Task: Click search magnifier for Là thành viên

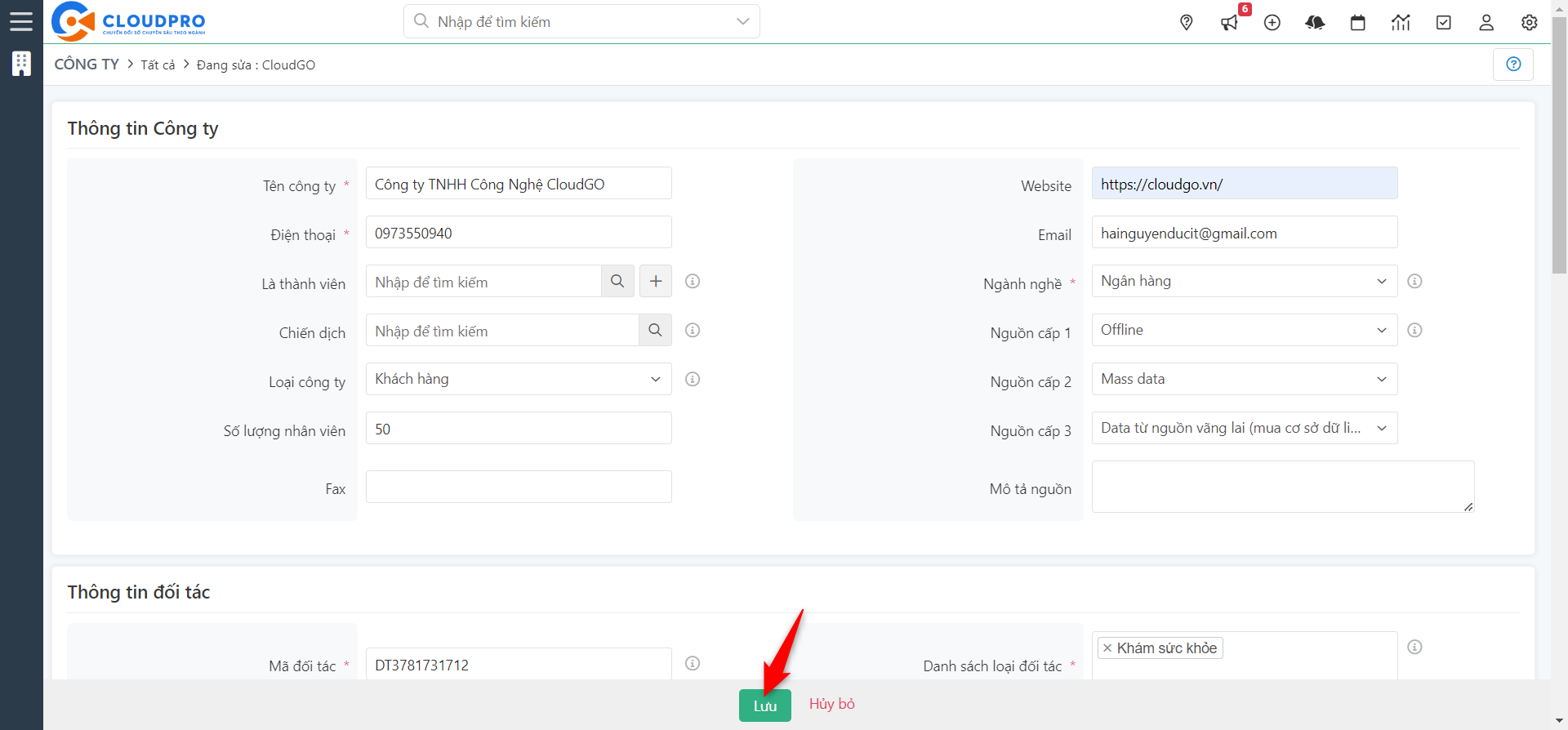Action: 617,281
